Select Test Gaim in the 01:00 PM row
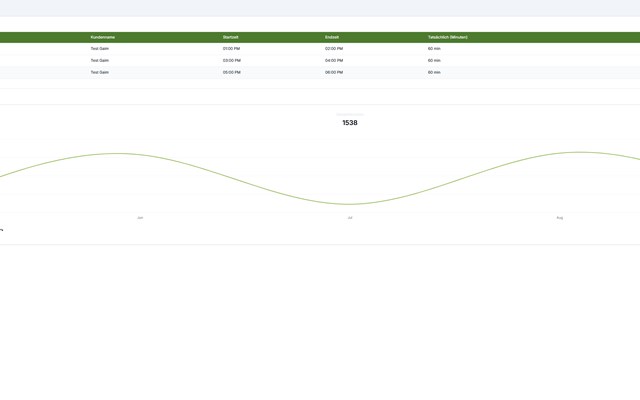Screen dimensions: 640x400 click(100, 49)
